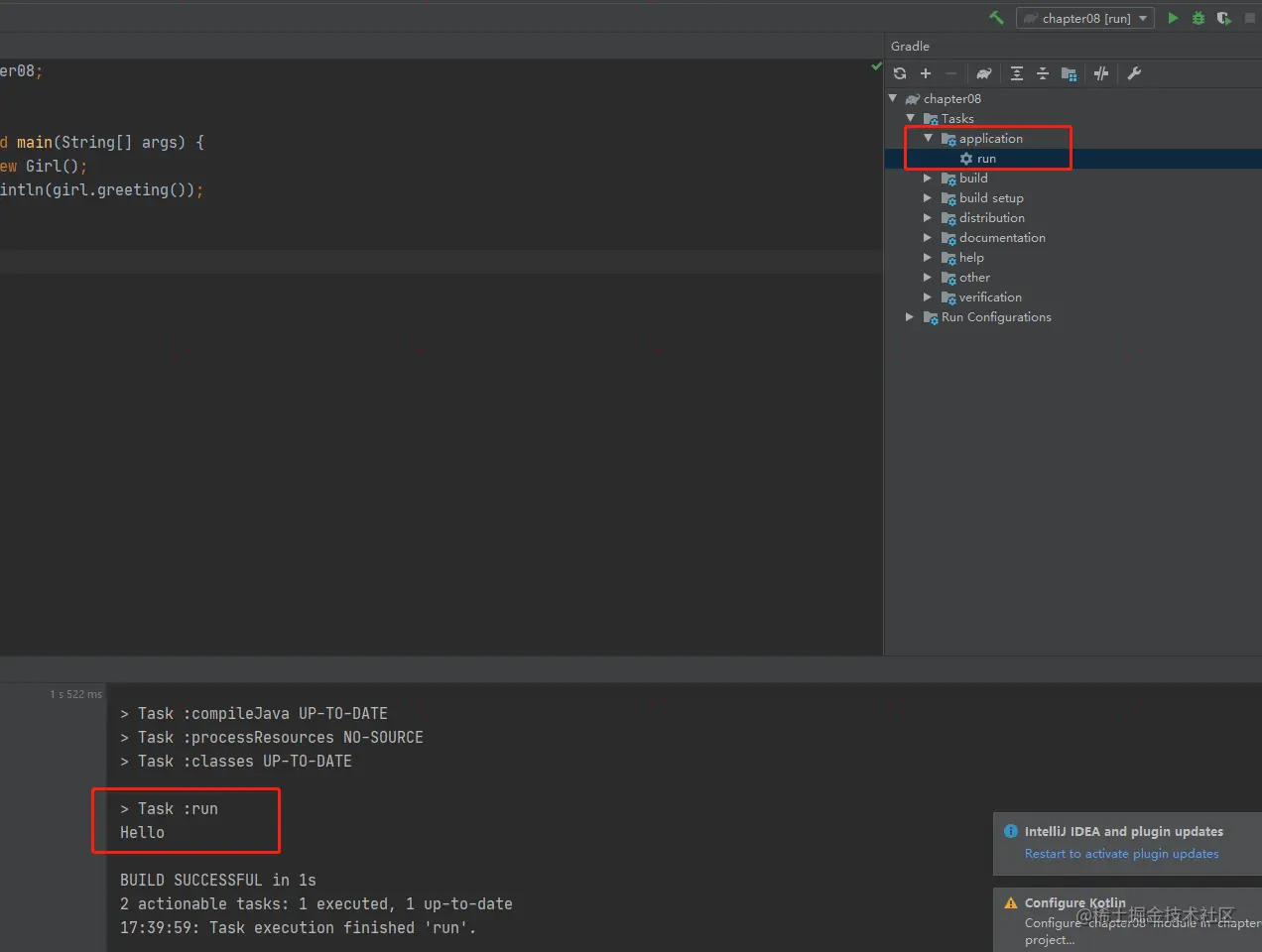Expand the verification task group
The width and height of the screenshot is (1262, 952).
tap(928, 297)
